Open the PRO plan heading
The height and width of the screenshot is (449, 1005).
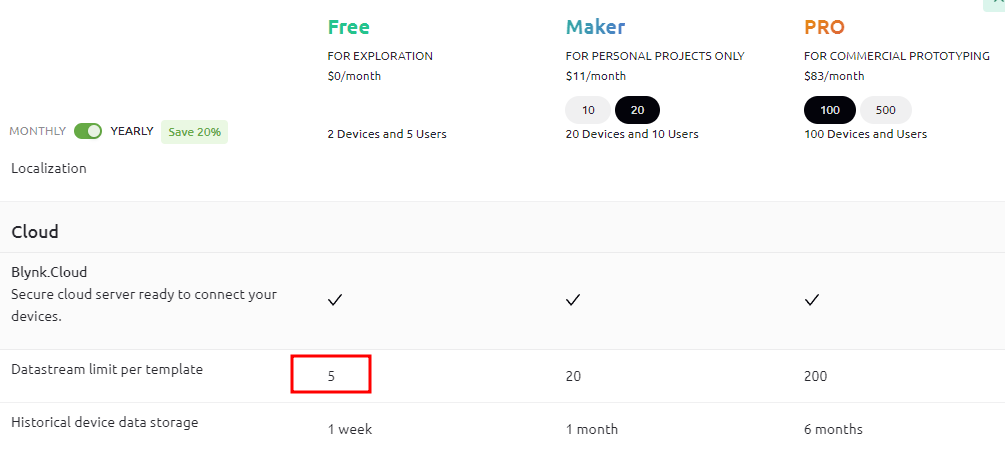pyautogui.click(x=824, y=27)
